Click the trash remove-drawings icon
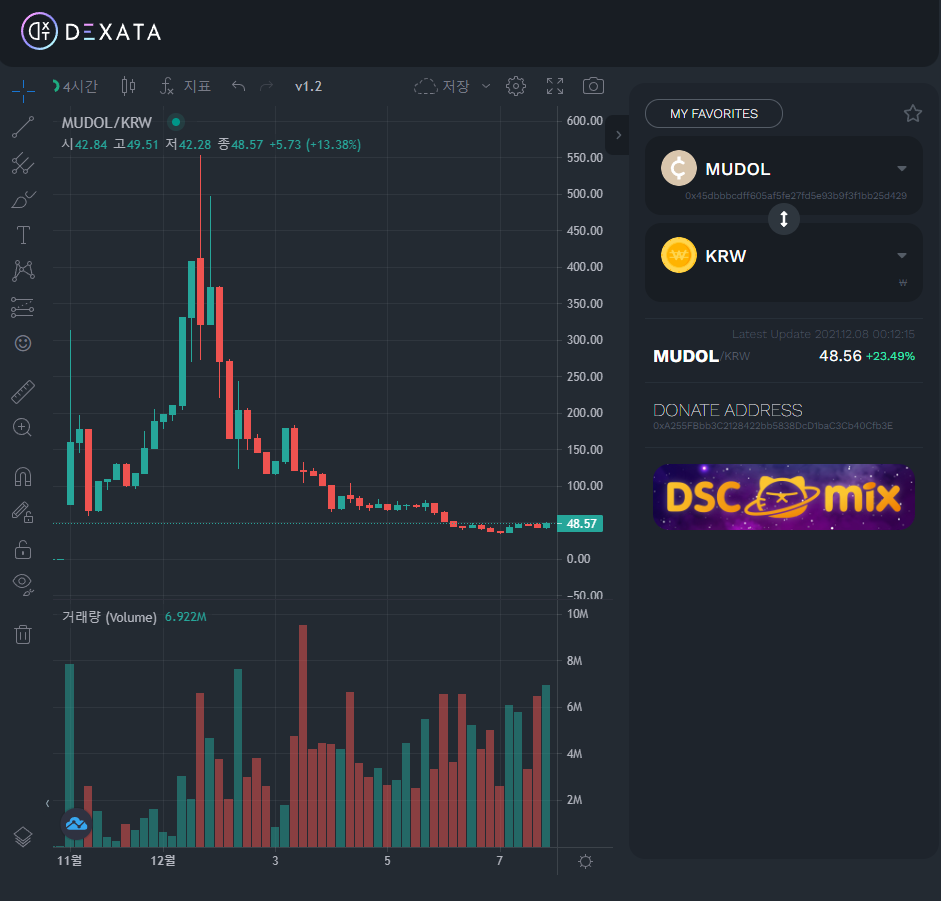Viewport: 941px width, 901px height. click(x=23, y=634)
